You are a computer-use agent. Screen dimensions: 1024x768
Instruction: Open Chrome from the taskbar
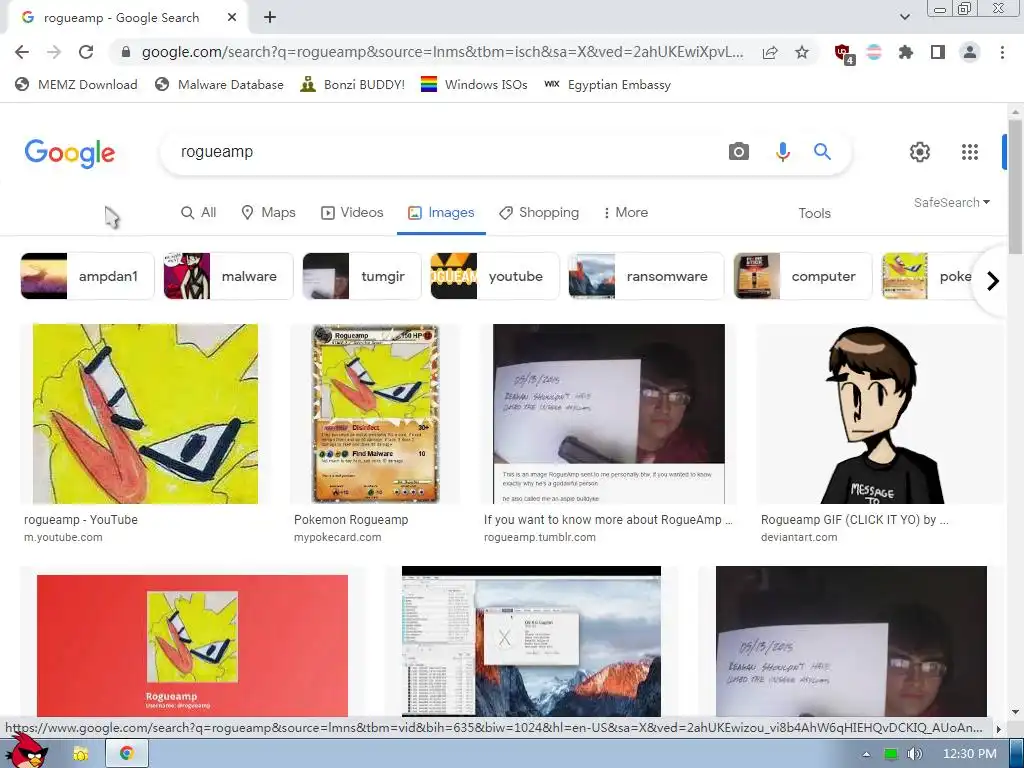127,753
